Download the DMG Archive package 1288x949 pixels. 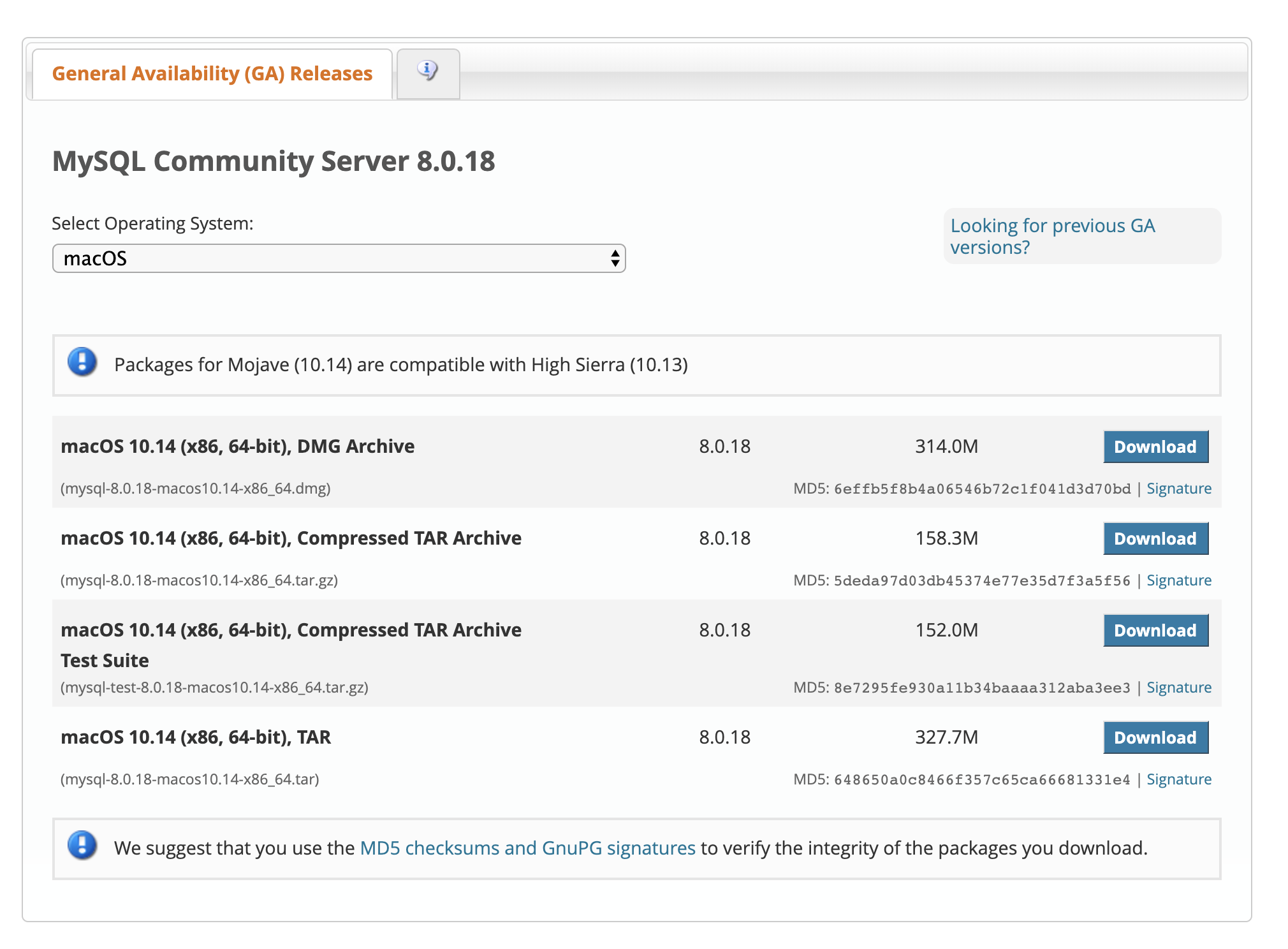pyautogui.click(x=1155, y=446)
